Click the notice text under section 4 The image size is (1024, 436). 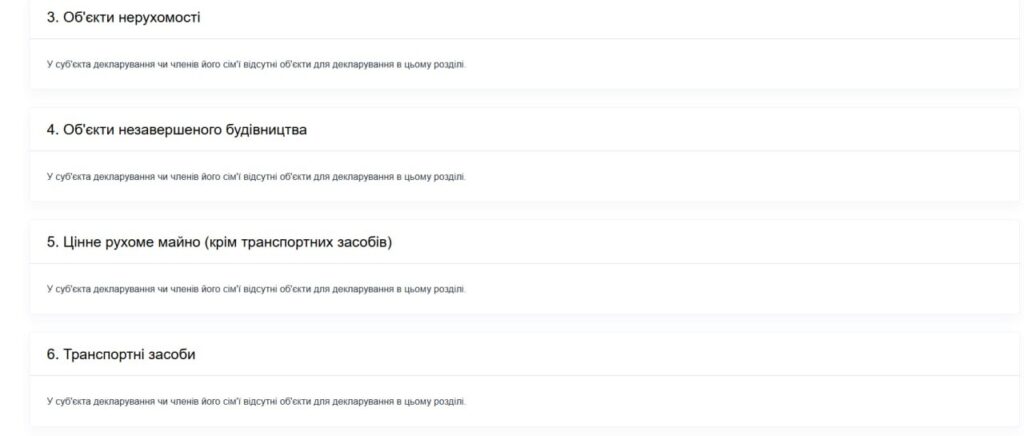[256, 177]
